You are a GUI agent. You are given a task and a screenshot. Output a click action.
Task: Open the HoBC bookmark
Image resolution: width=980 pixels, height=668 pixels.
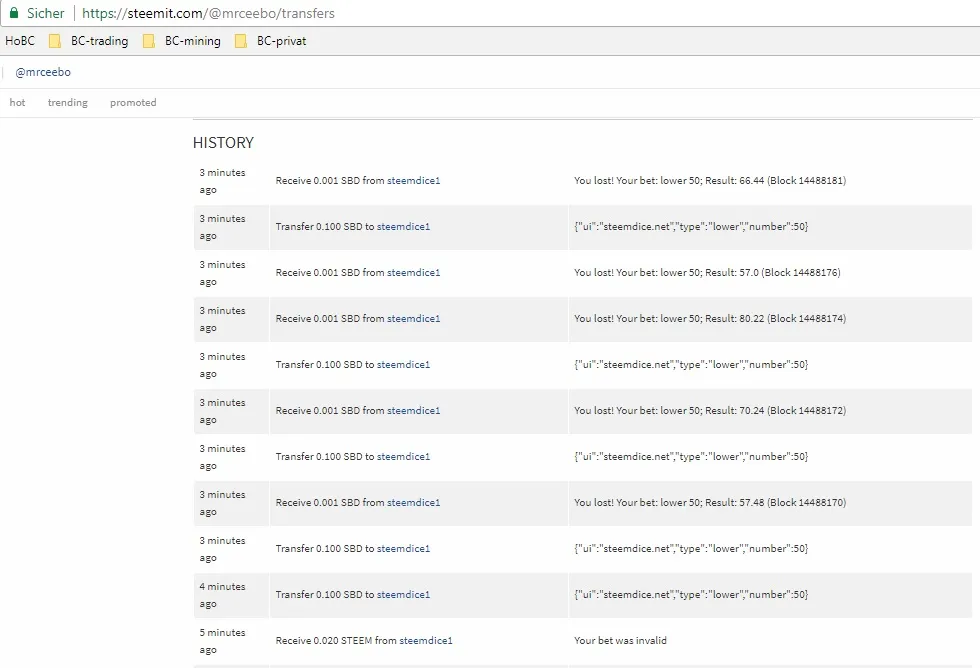click(x=20, y=41)
